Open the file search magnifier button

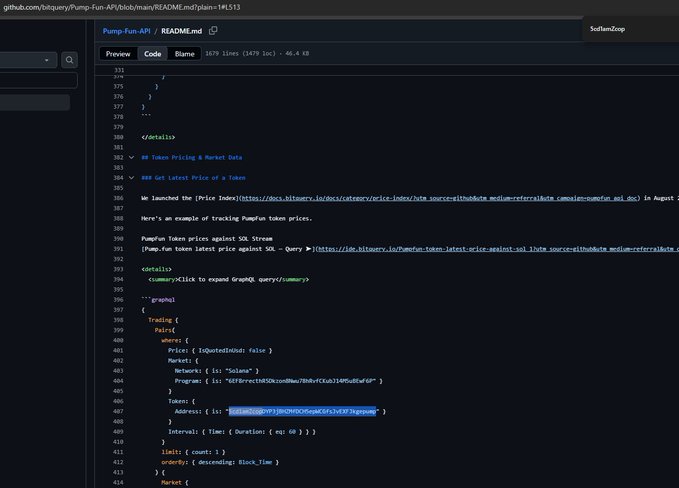click(69, 60)
